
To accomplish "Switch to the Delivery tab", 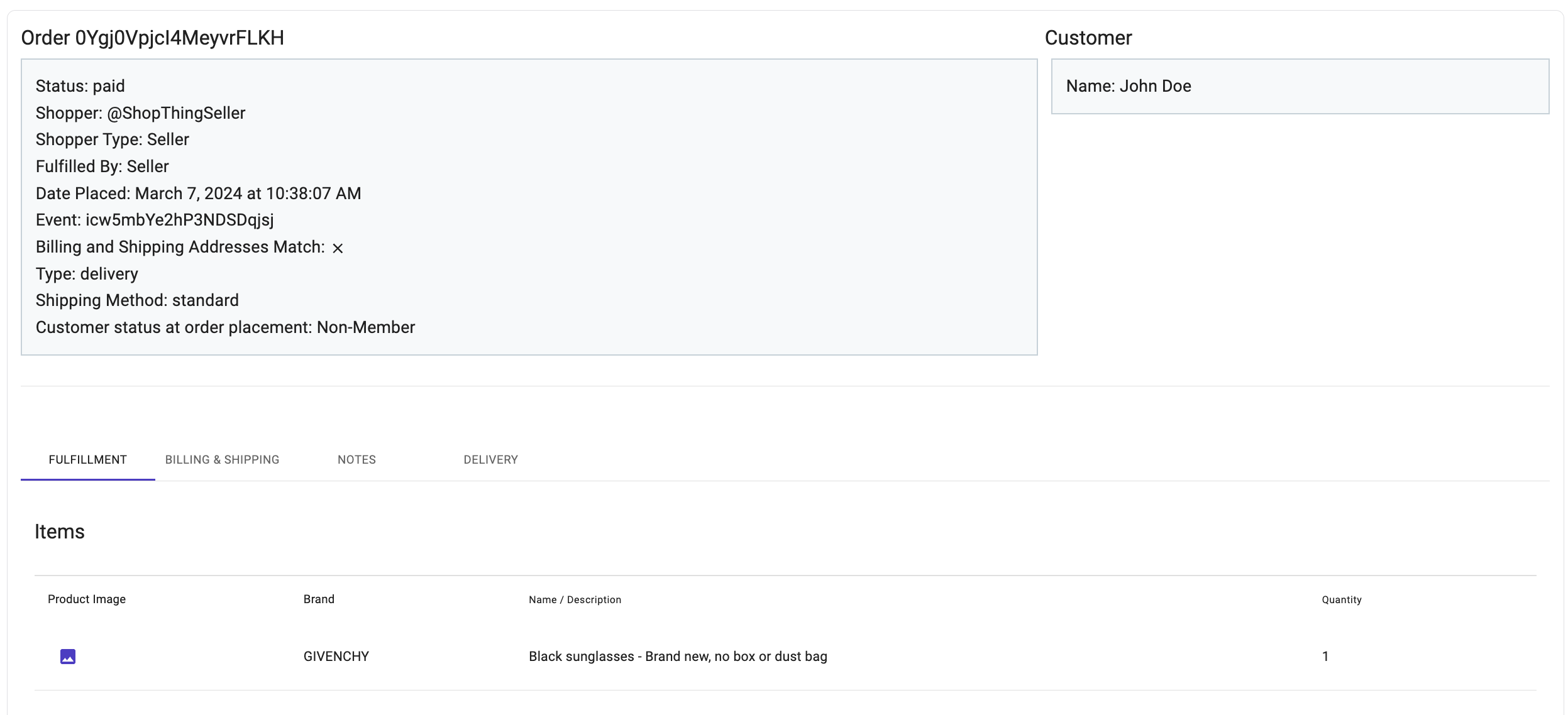I will coord(490,459).
